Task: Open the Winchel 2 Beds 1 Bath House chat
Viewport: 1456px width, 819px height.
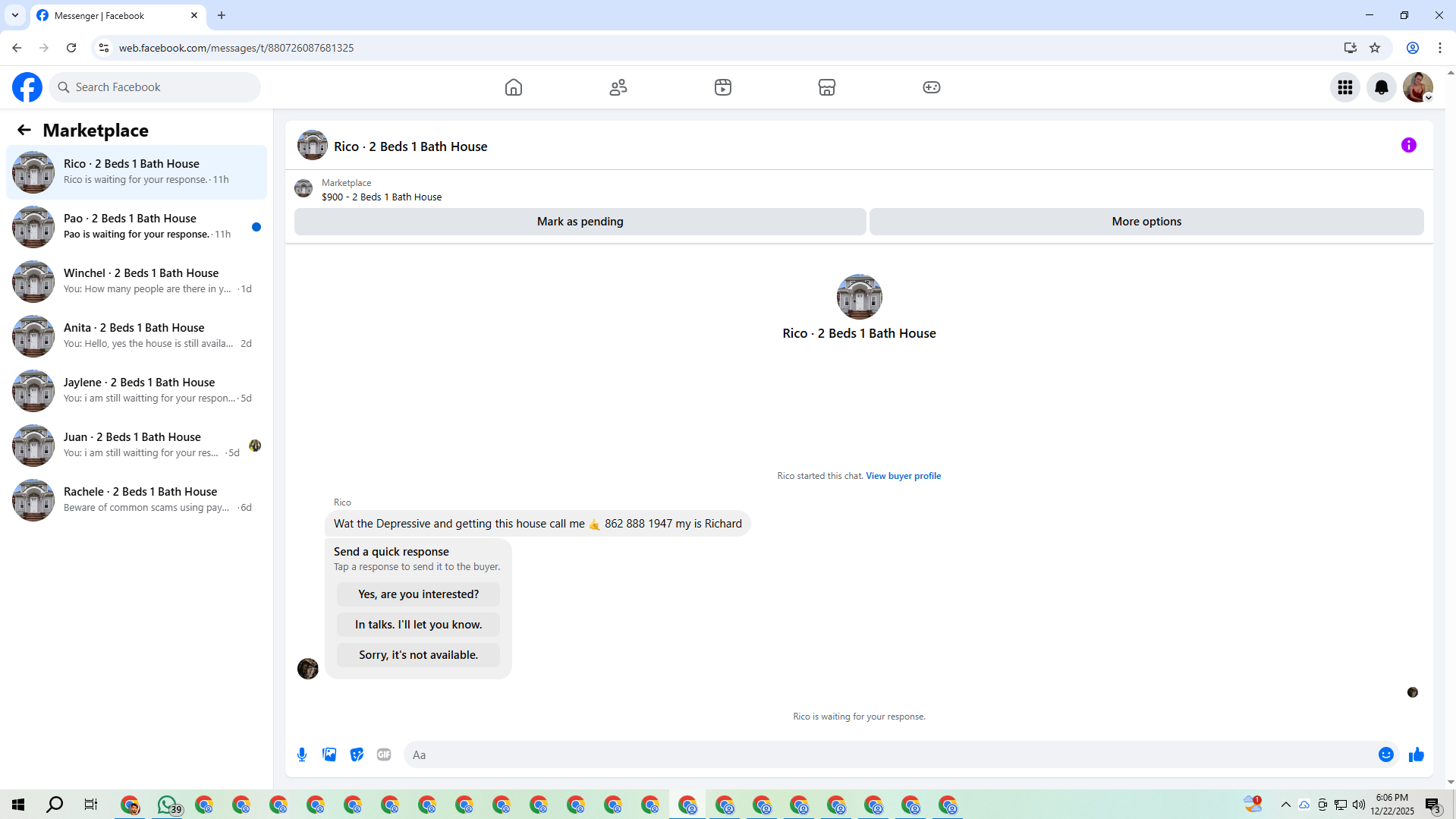Action: click(x=137, y=282)
